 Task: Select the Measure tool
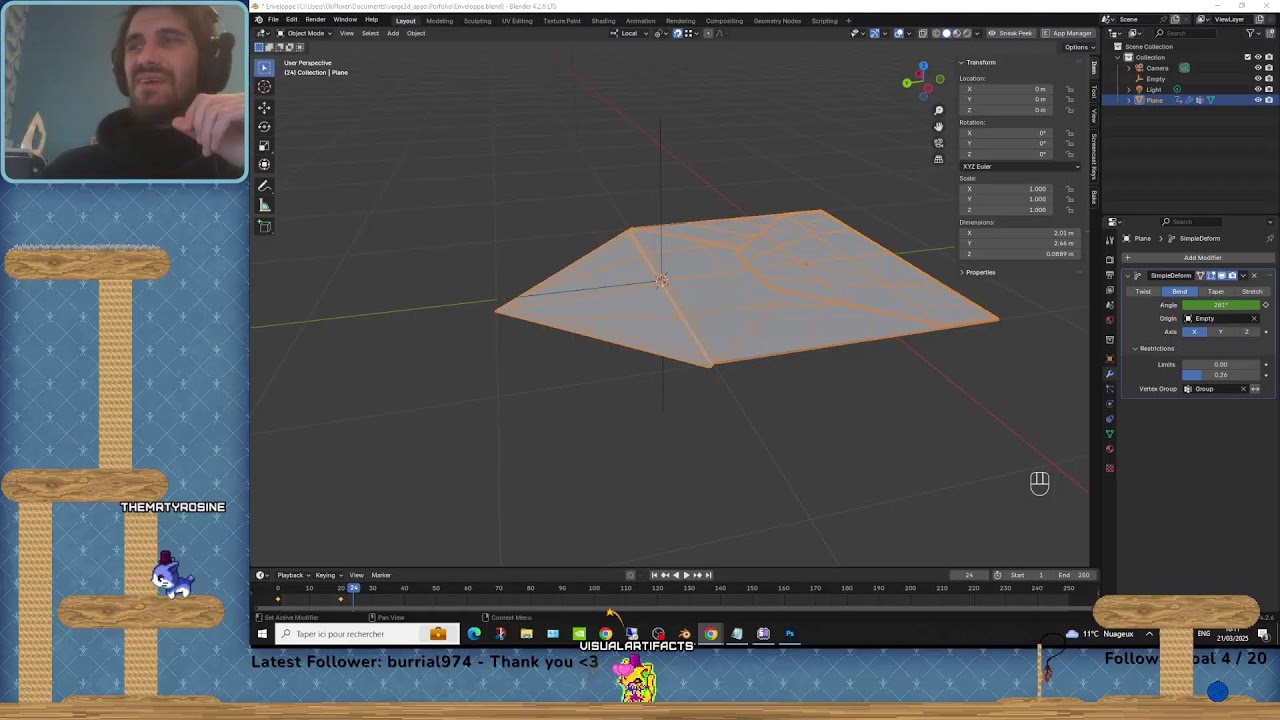(264, 205)
